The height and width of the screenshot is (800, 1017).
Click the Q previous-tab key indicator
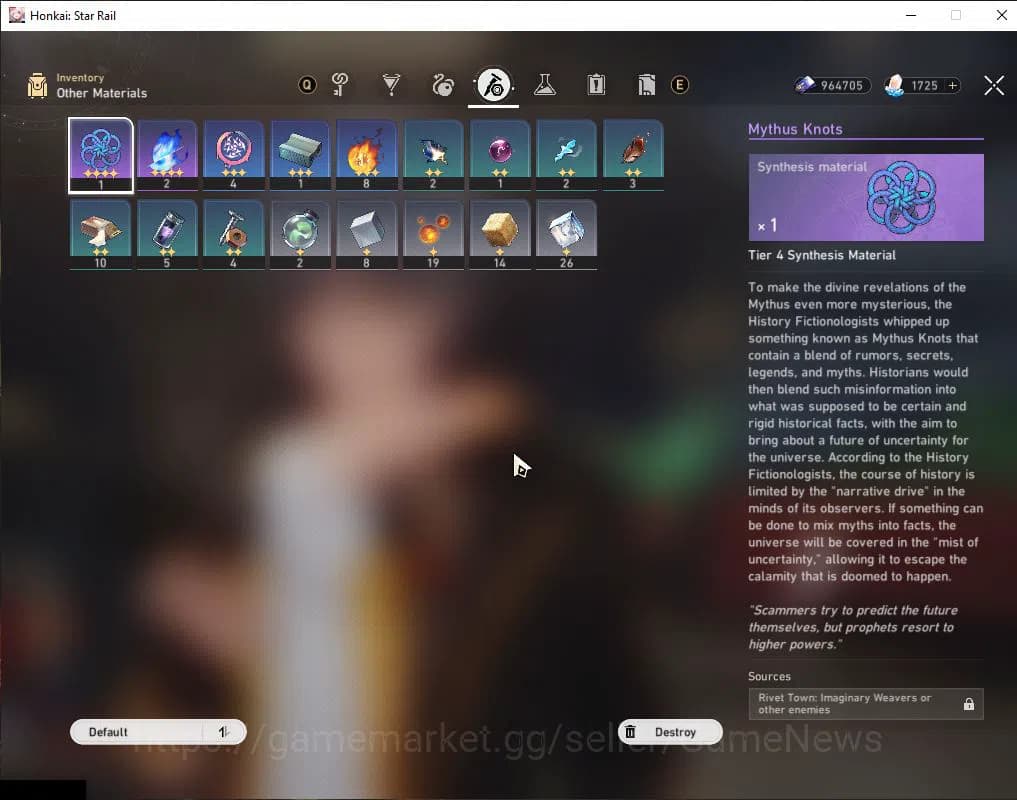tap(307, 85)
